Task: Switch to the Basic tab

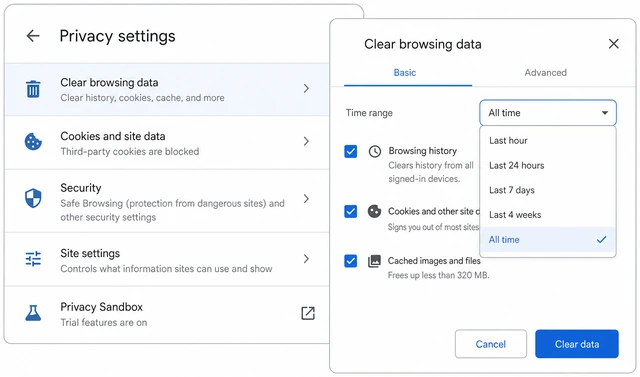Action: tap(405, 73)
